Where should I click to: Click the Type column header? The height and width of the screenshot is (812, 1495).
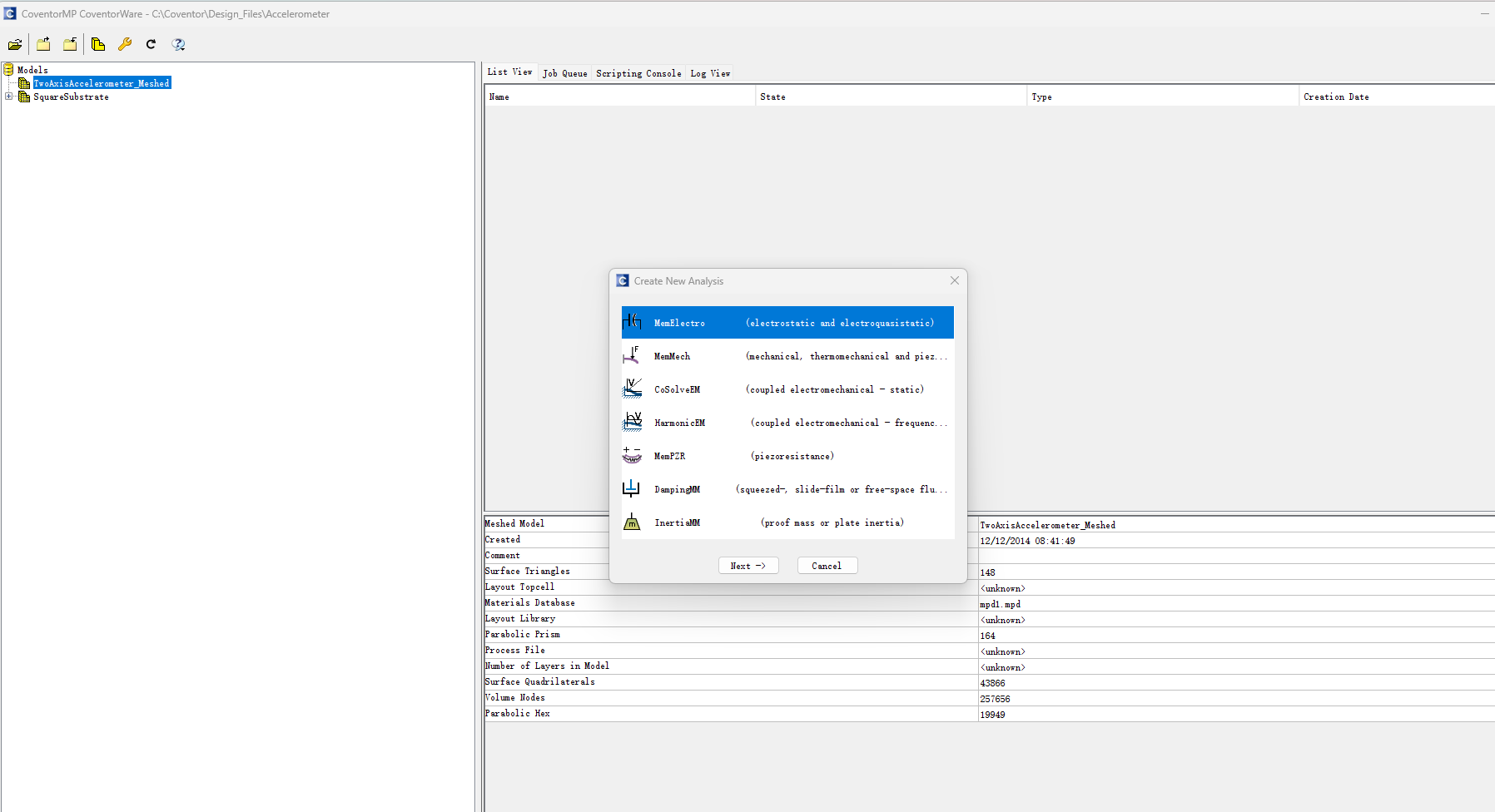click(x=1162, y=97)
